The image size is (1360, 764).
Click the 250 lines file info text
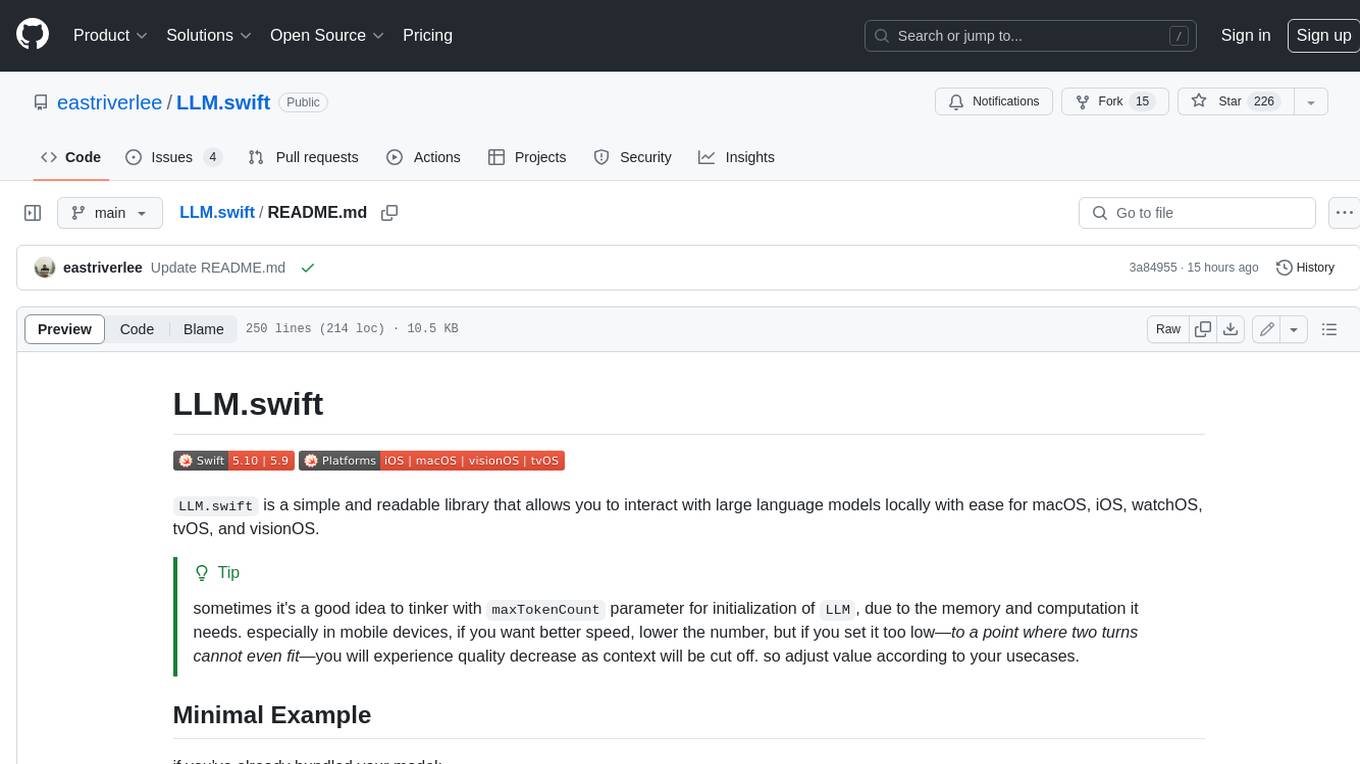coord(352,329)
